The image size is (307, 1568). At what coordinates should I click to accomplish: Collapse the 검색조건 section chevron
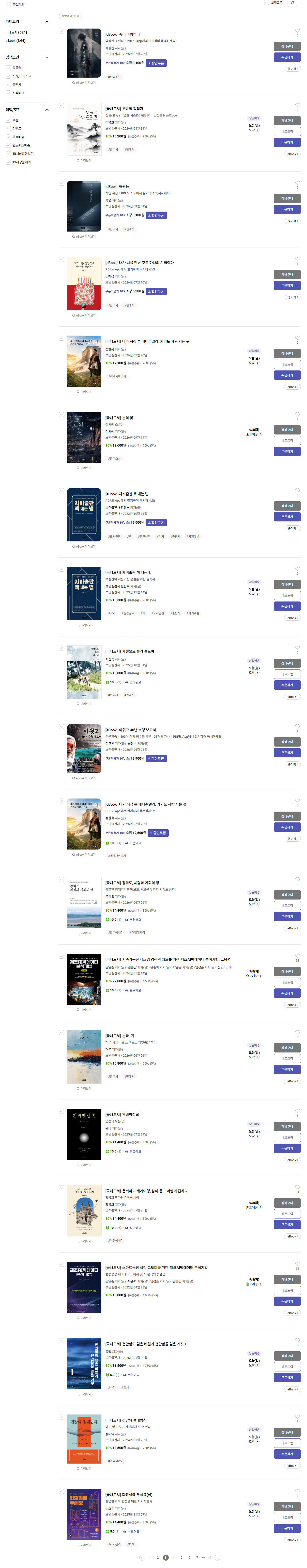(x=47, y=57)
